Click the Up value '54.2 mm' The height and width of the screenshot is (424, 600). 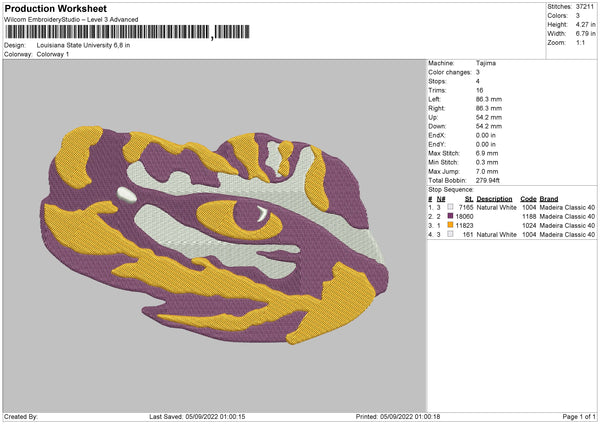[x=489, y=117]
